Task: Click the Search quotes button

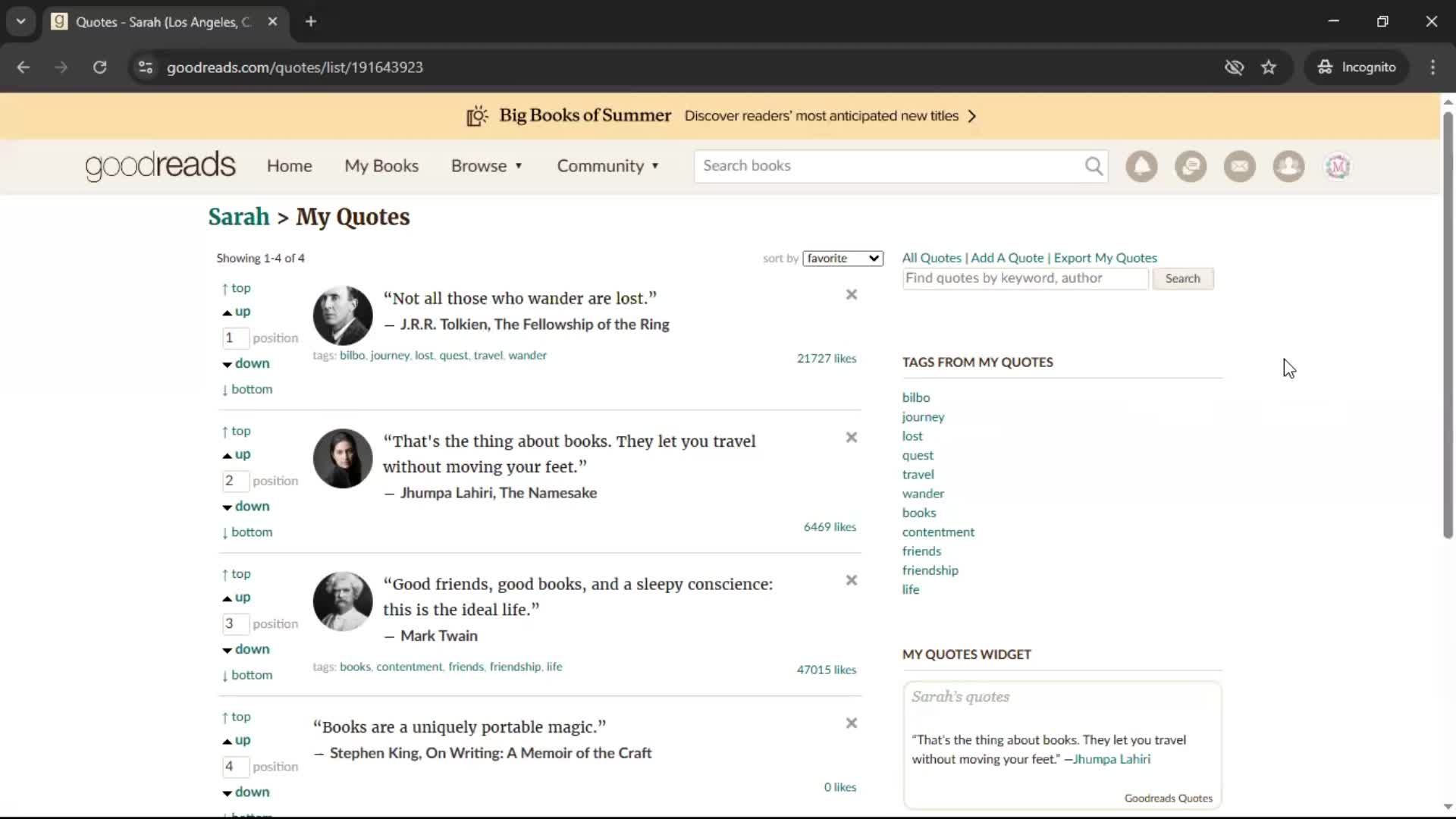Action: point(1182,278)
